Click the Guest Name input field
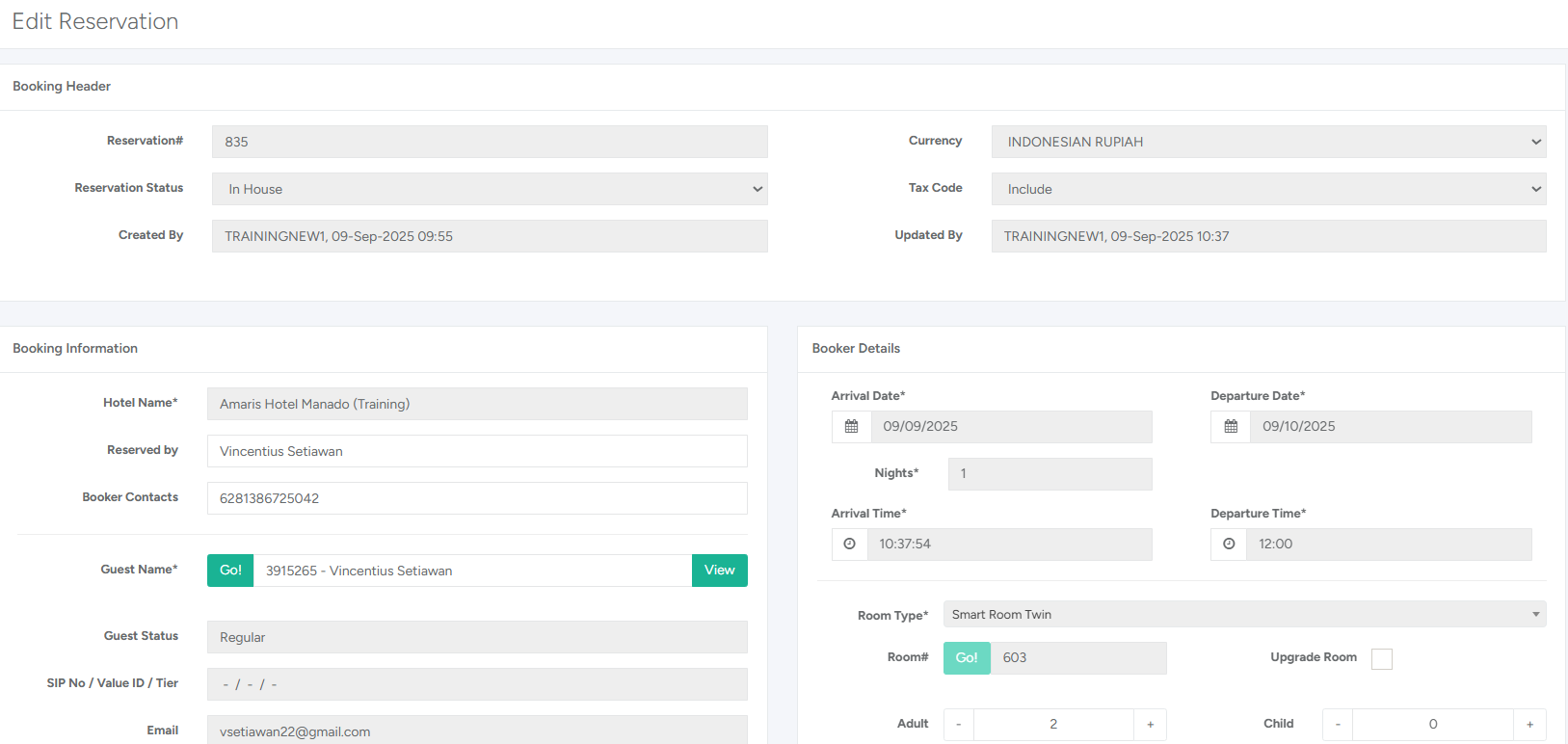 tap(472, 571)
